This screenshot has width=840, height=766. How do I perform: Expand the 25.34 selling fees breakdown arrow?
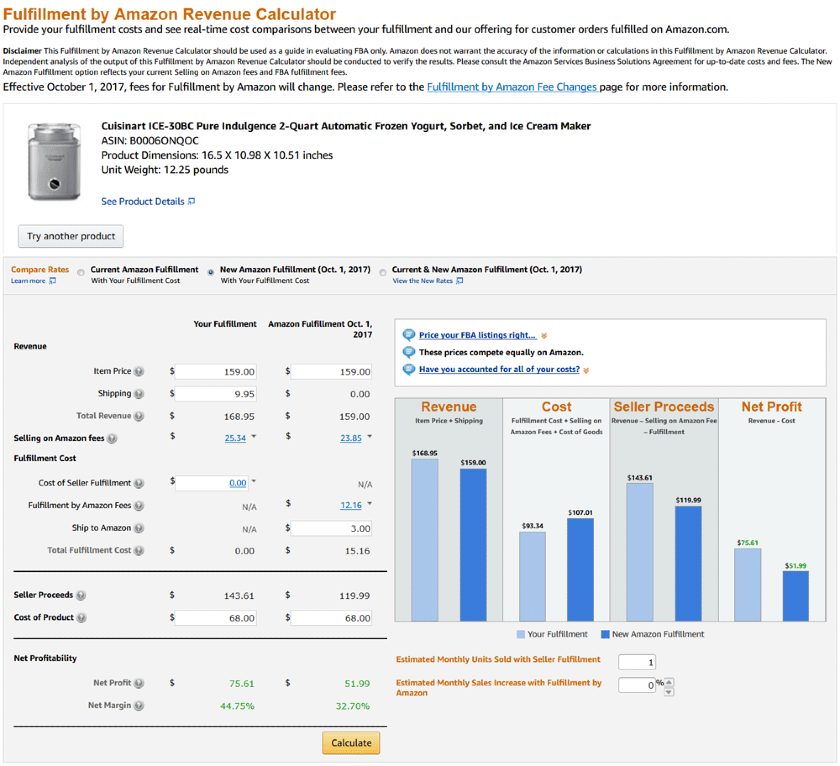(254, 437)
